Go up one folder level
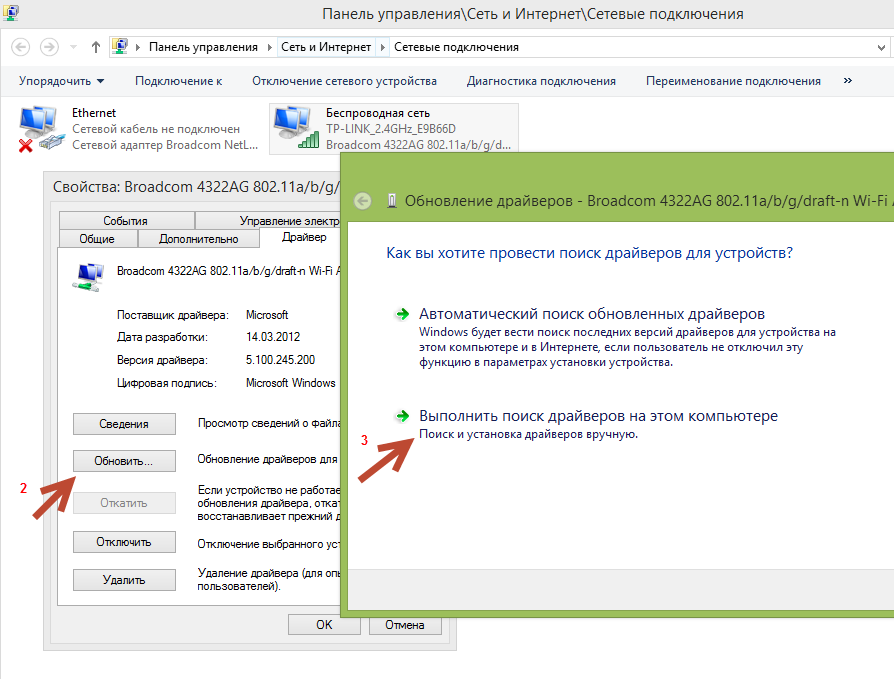Viewport: 894px width, 679px height. pyautogui.click(x=96, y=47)
